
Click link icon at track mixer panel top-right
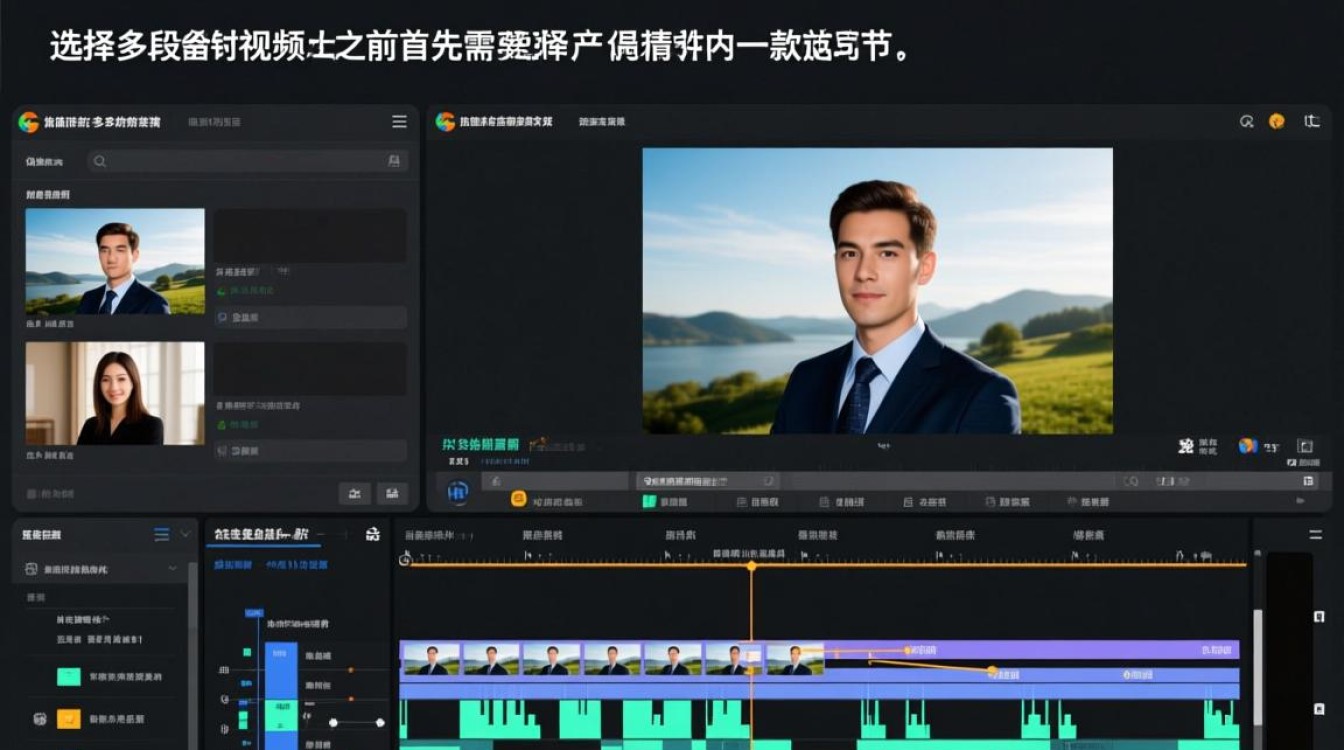373,535
